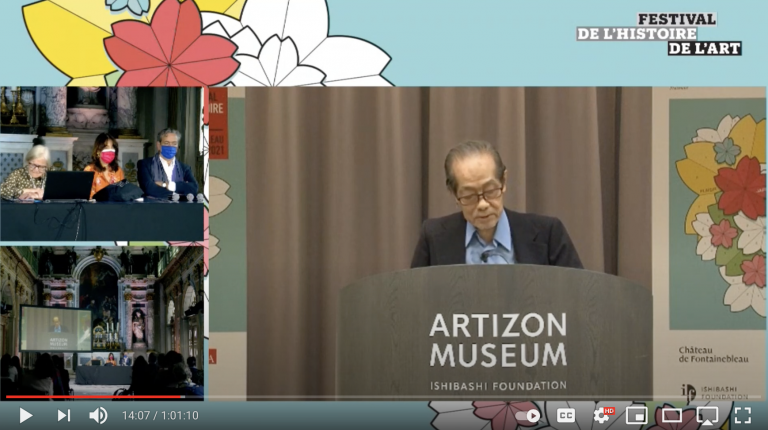
Task: Enter full screen mode
Action: coord(743,416)
